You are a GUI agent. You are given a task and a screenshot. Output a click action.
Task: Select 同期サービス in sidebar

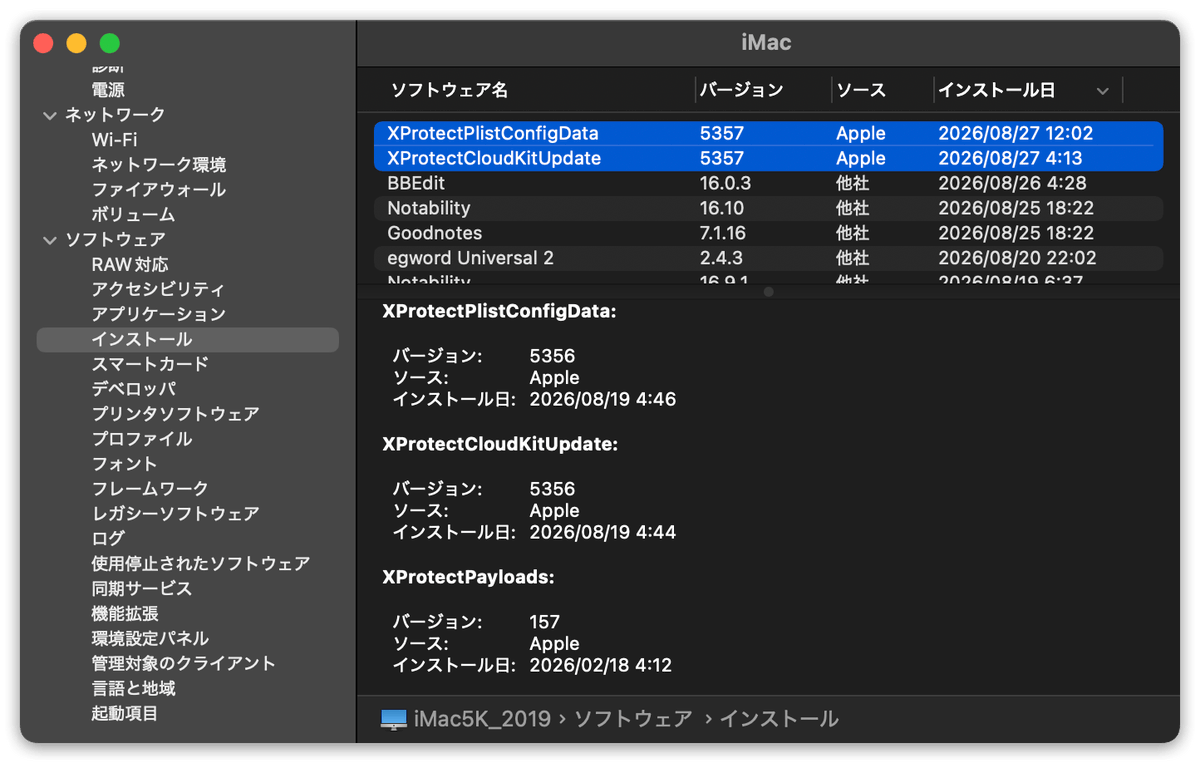(141, 589)
